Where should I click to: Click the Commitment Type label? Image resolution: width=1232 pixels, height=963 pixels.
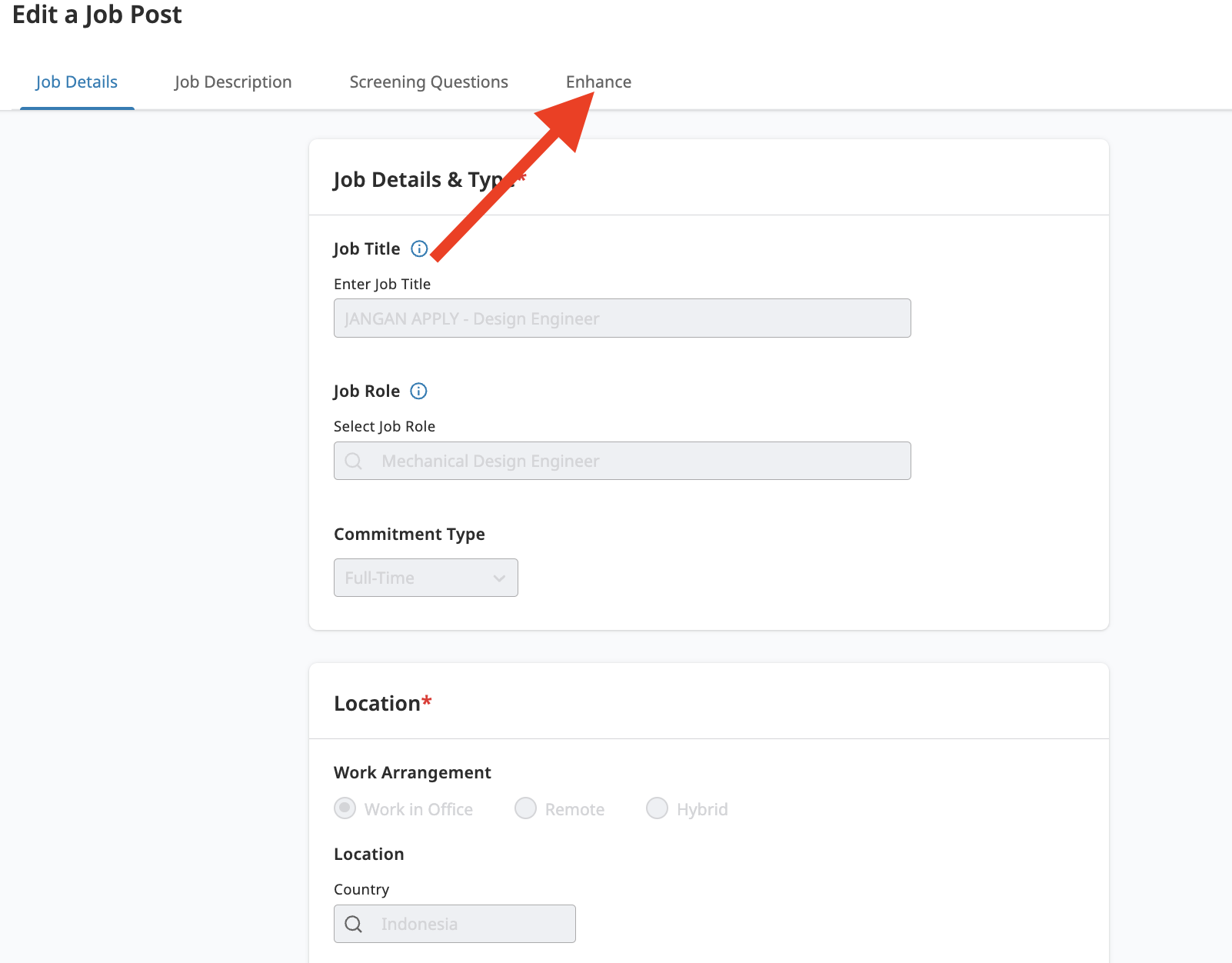coord(409,534)
